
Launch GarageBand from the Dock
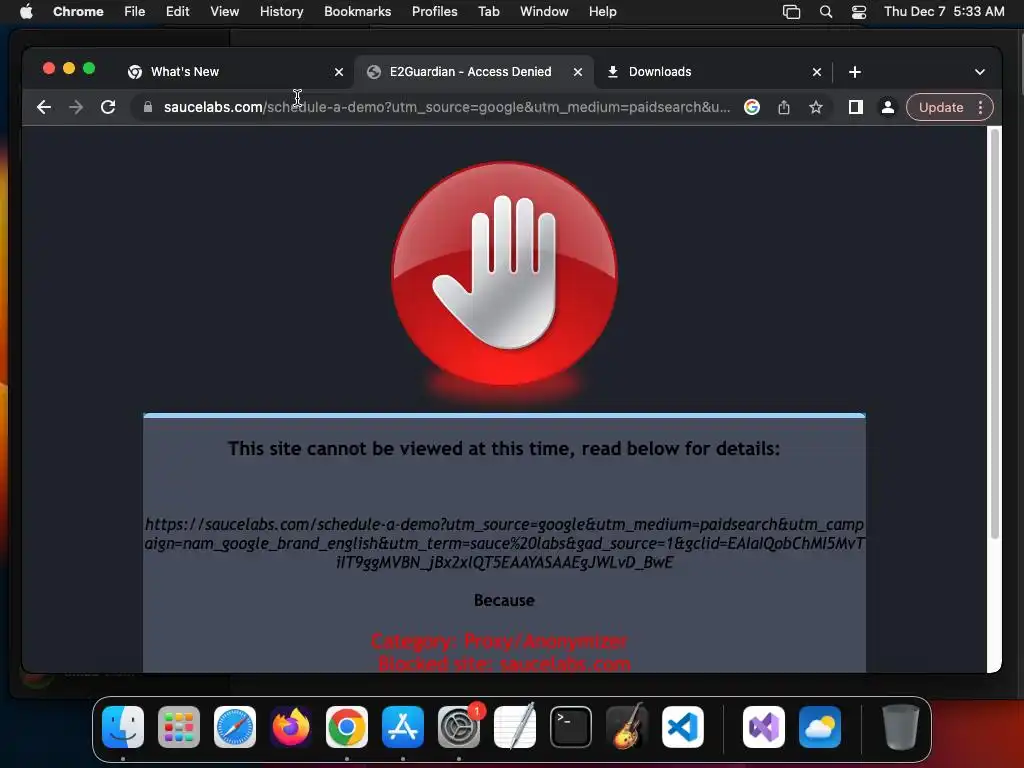[x=627, y=727]
